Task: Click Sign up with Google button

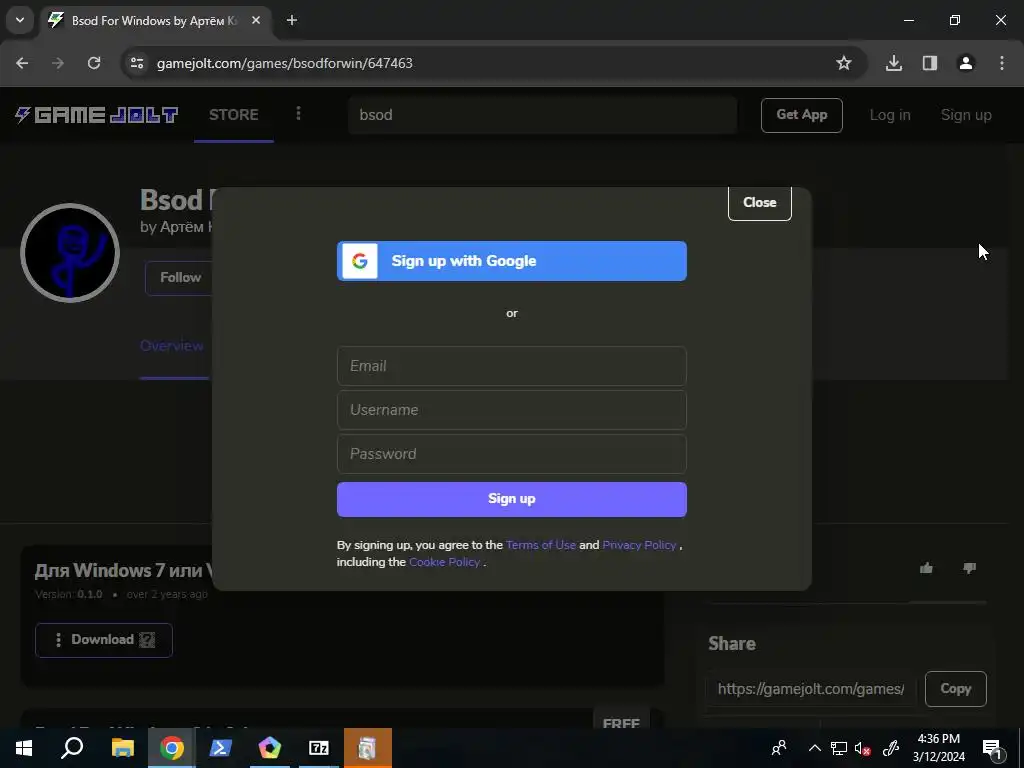Action: click(x=511, y=261)
